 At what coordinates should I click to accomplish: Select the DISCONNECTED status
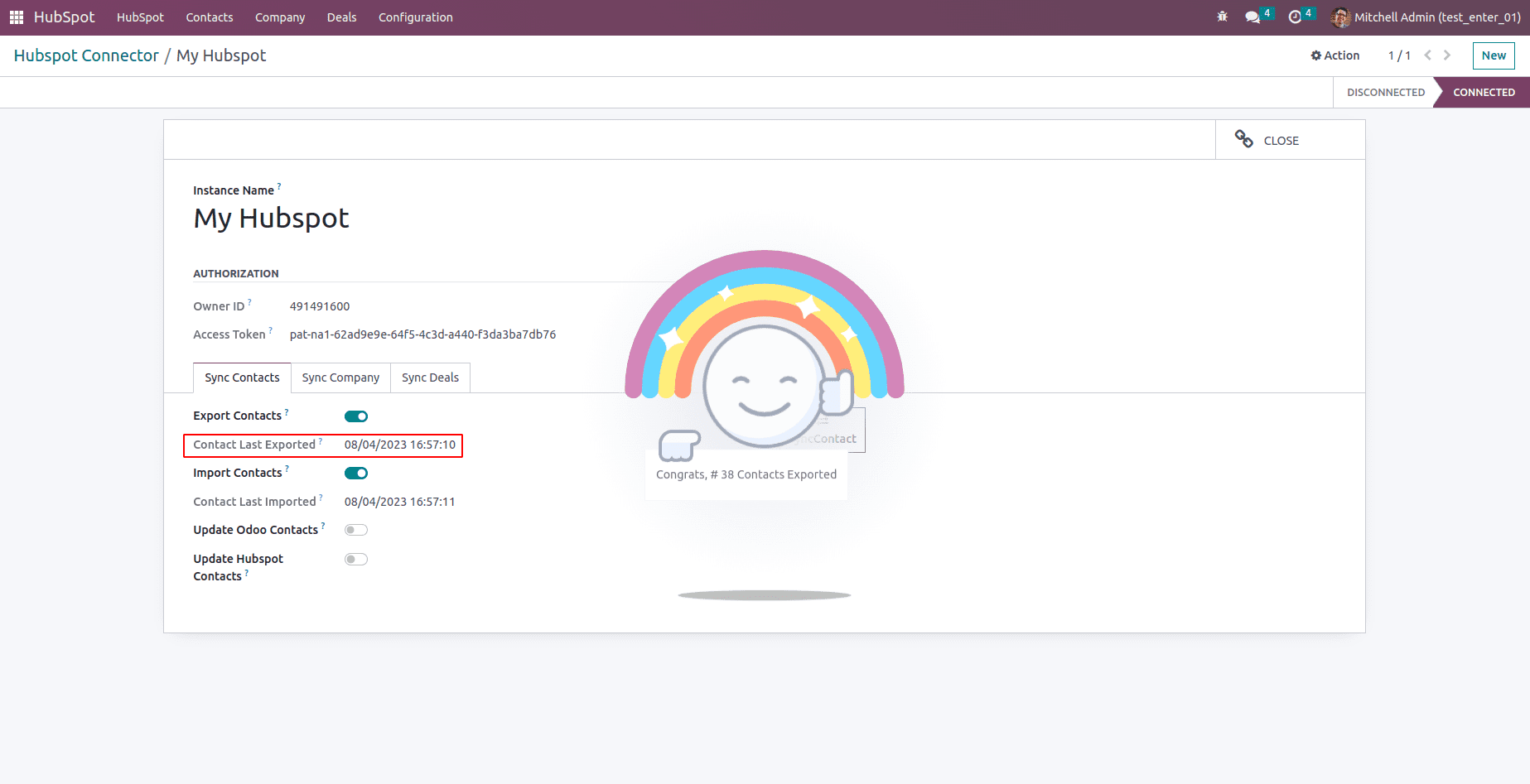click(1385, 92)
